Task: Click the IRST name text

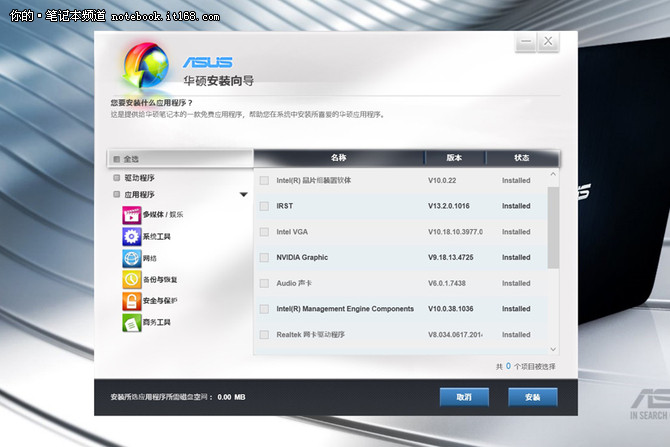Action: pyautogui.click(x=285, y=206)
